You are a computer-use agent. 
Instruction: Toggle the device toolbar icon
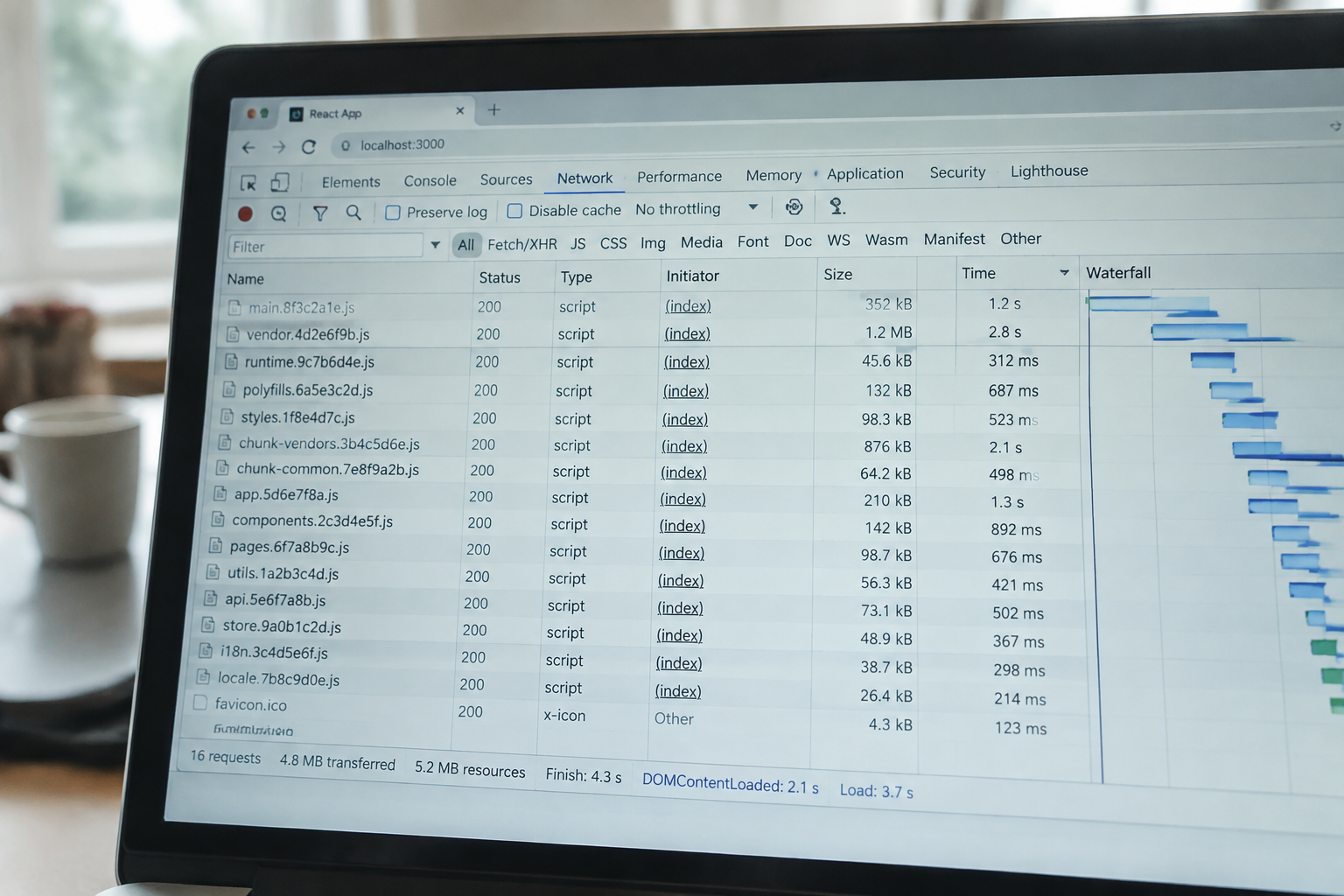coord(280,182)
